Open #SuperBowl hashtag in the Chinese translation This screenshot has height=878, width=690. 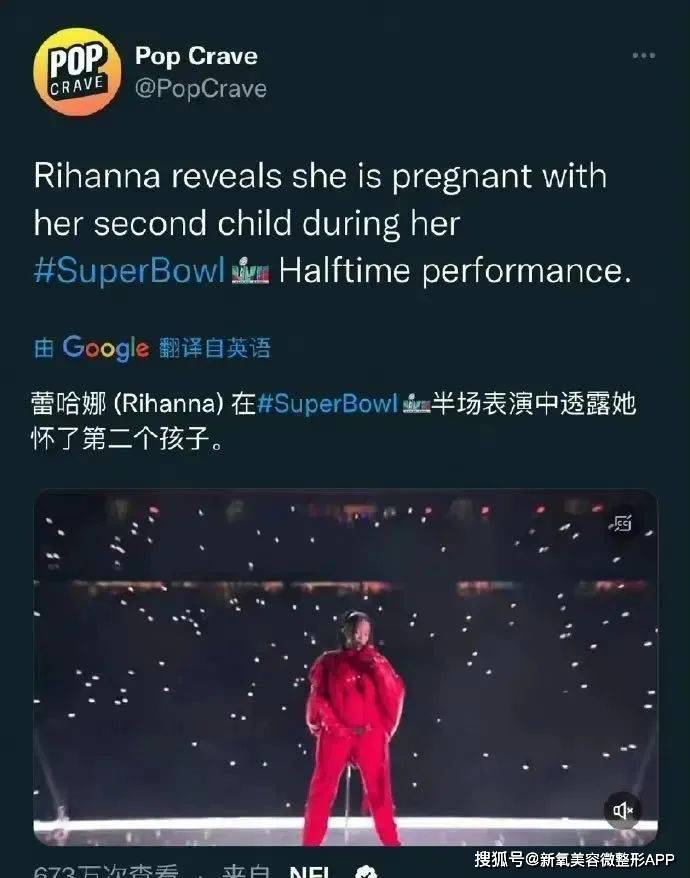click(x=328, y=403)
